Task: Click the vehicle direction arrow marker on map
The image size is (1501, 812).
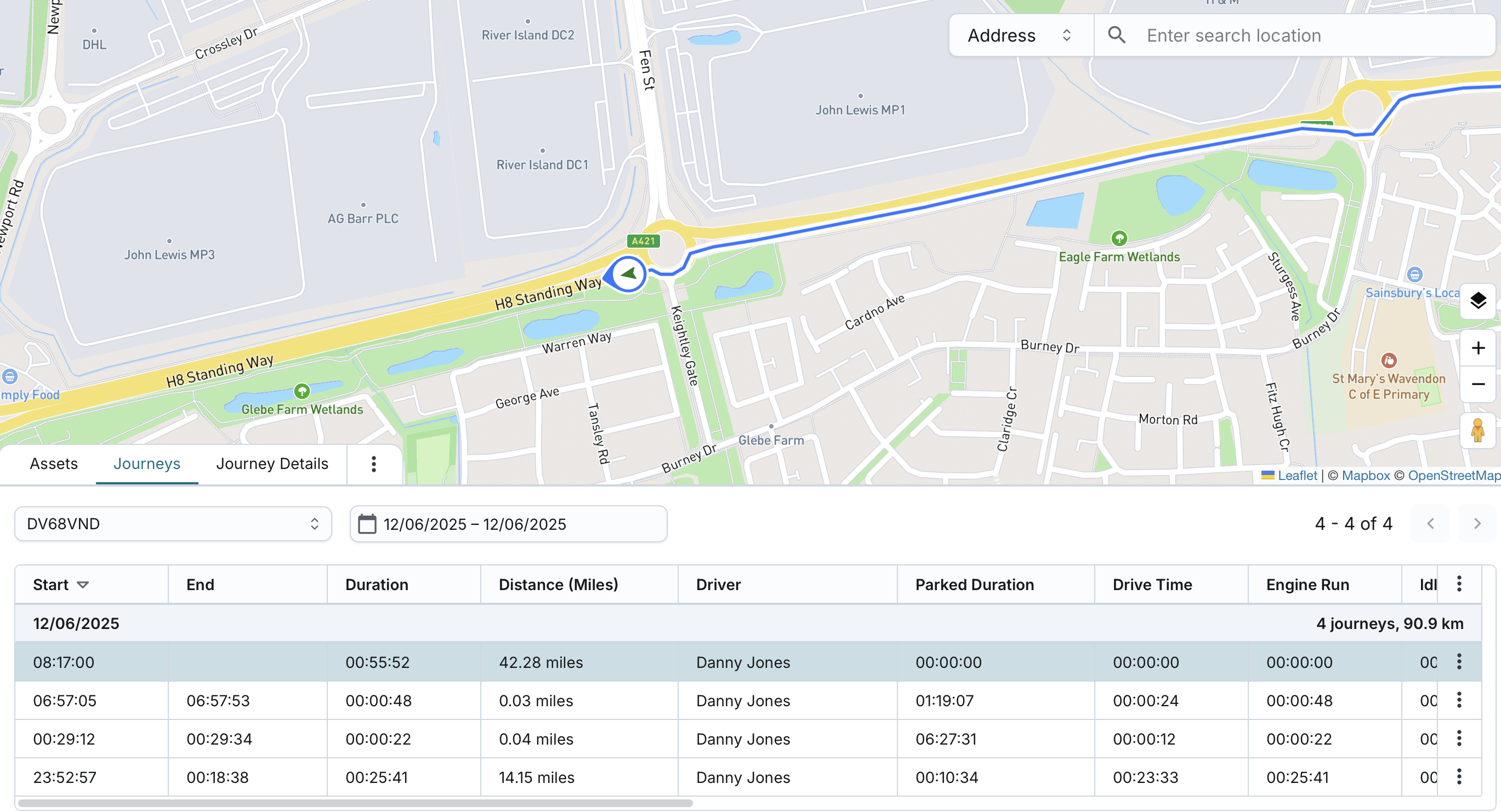Action: pos(628,273)
